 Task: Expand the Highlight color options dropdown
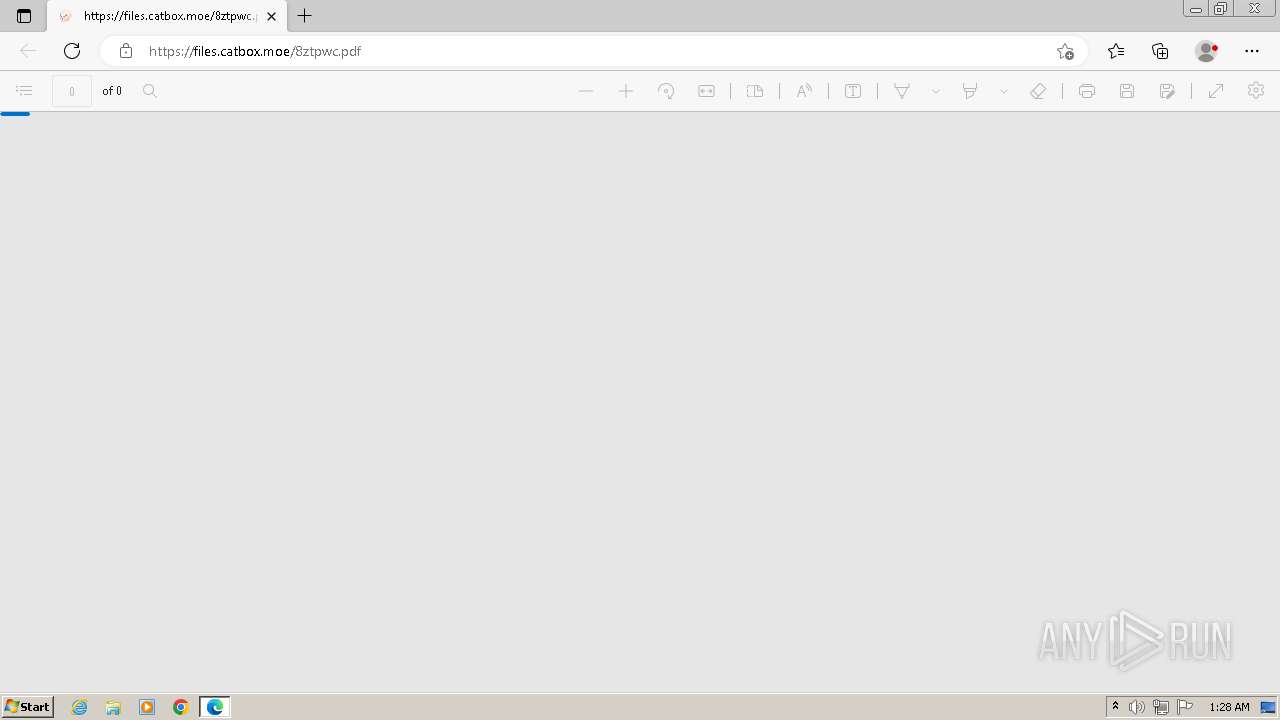tap(1004, 91)
